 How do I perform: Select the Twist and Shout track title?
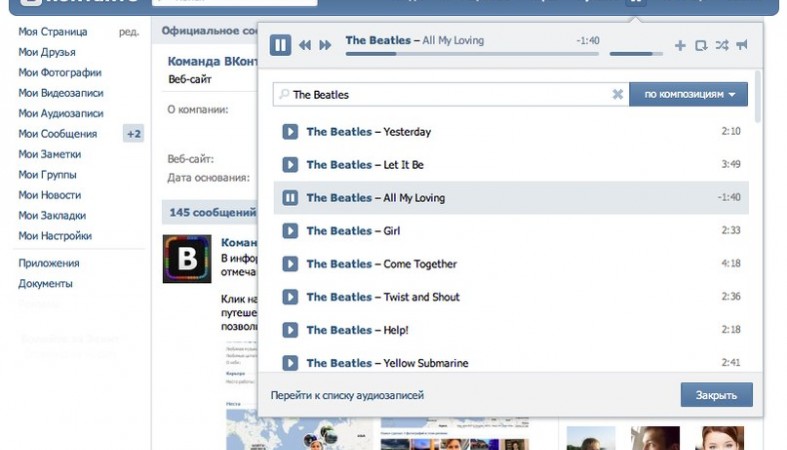[422, 297]
